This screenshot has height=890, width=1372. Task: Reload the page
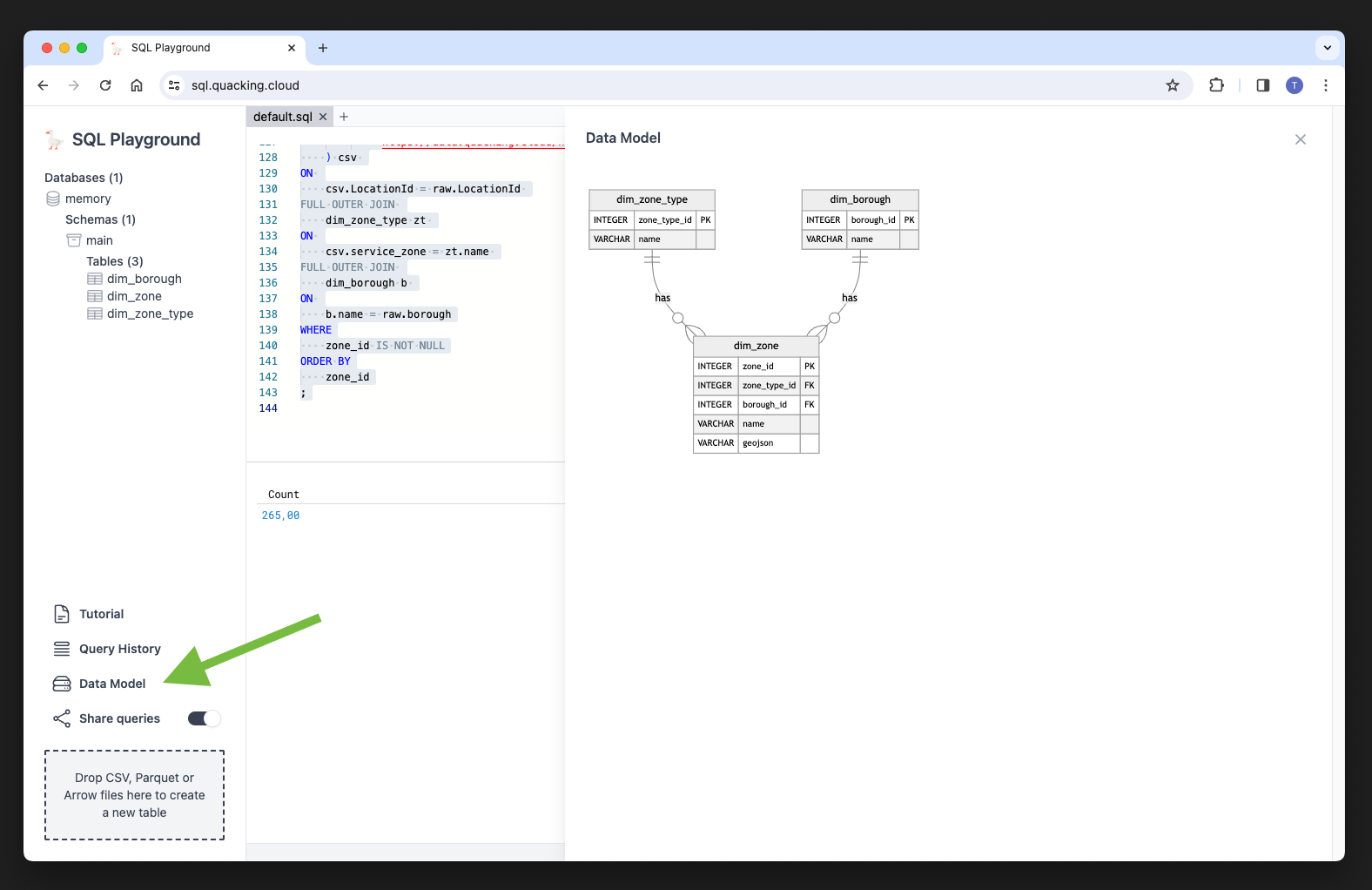105,85
